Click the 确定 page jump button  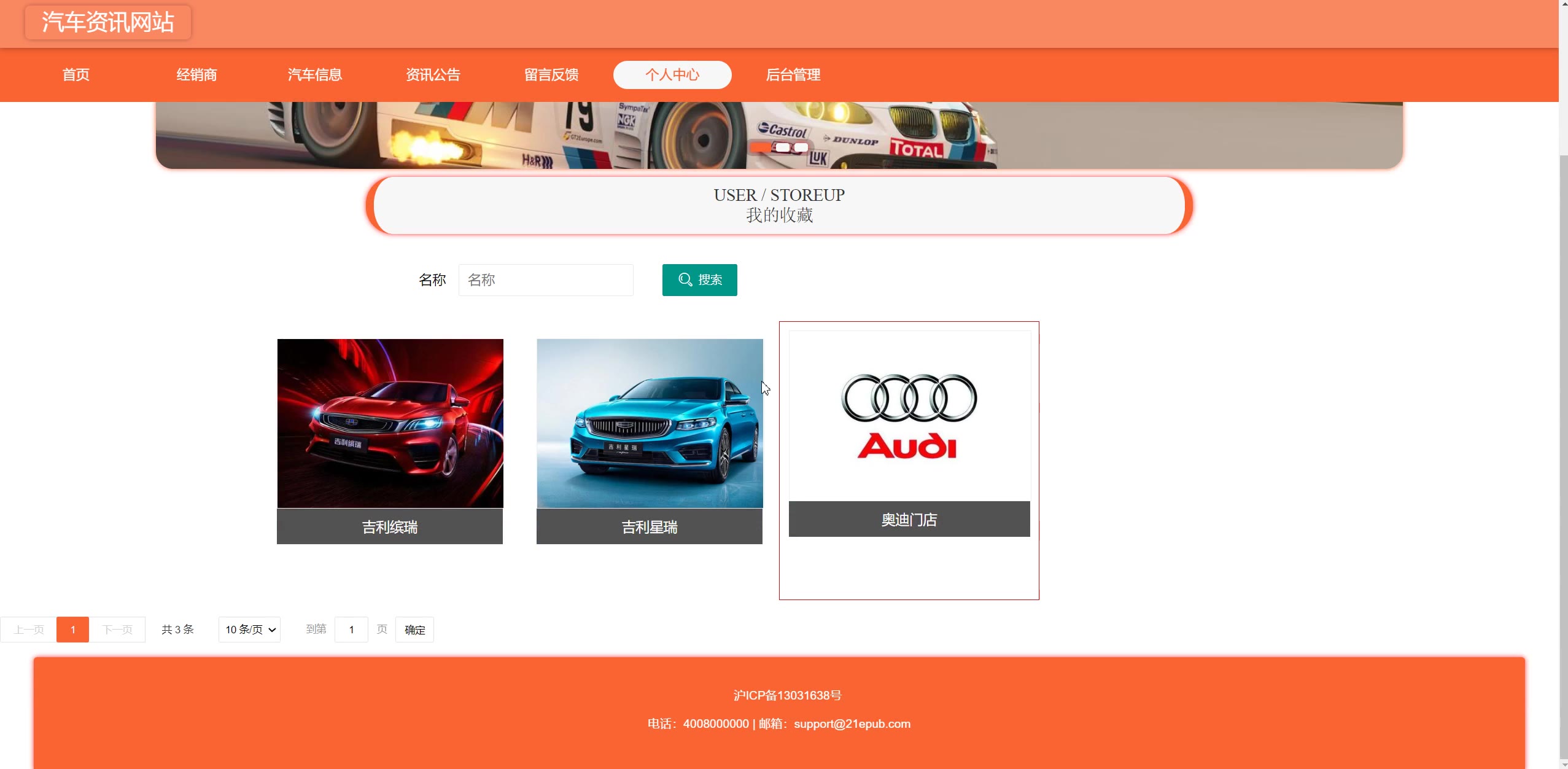tap(414, 630)
